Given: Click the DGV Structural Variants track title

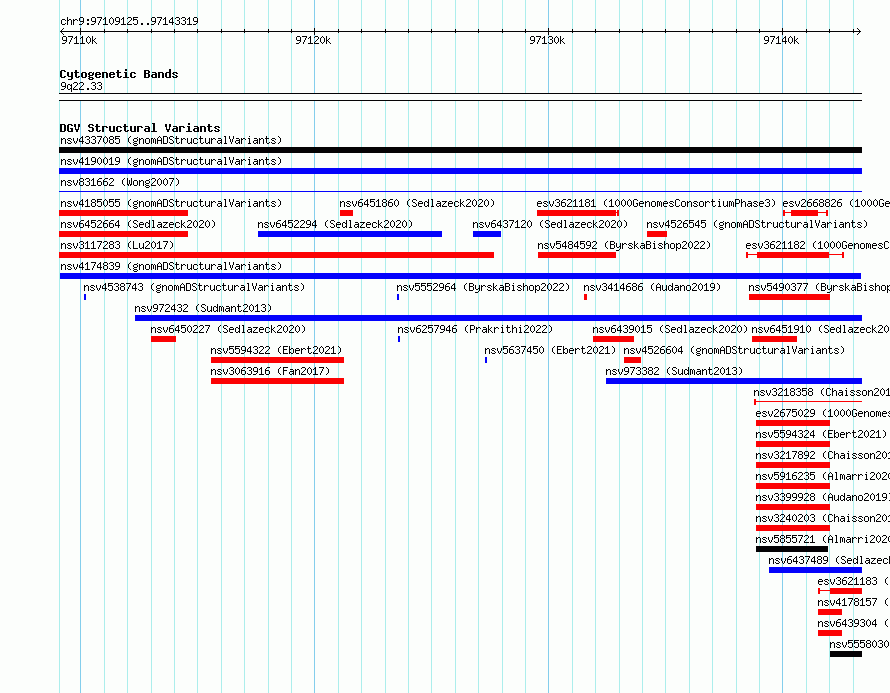Looking at the screenshot, I should click(140, 128).
